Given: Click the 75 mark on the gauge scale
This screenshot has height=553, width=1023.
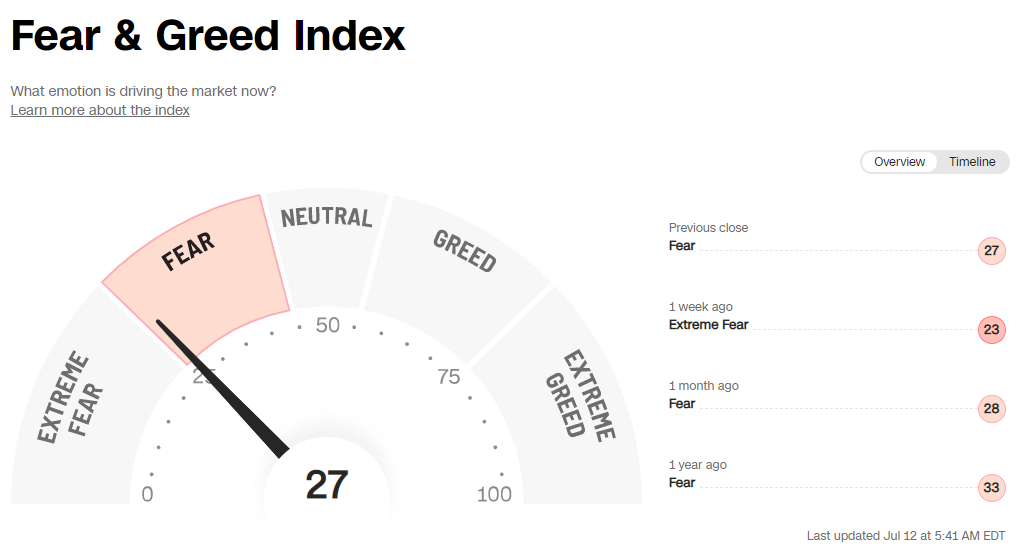Looking at the screenshot, I should point(448,377).
